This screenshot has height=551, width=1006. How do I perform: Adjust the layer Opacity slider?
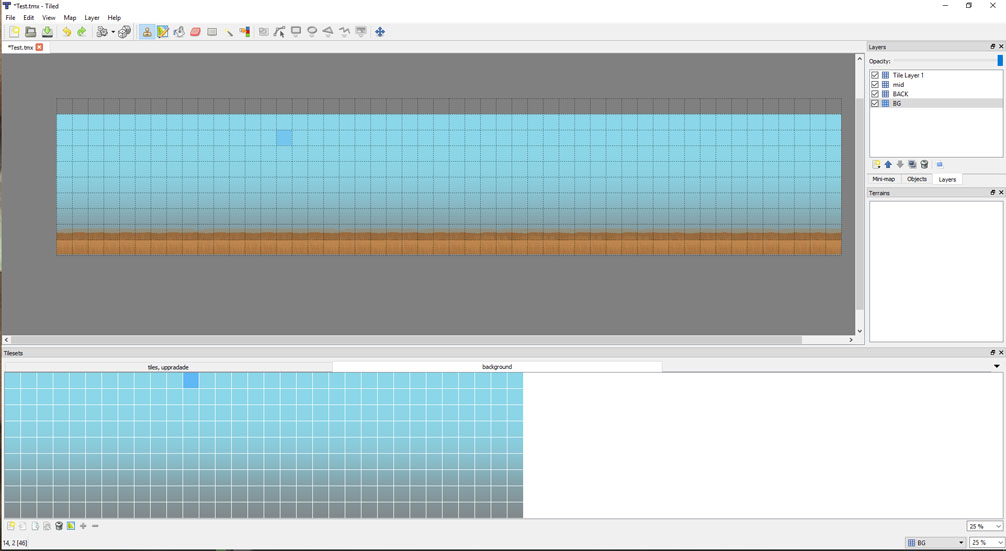(x=998, y=61)
